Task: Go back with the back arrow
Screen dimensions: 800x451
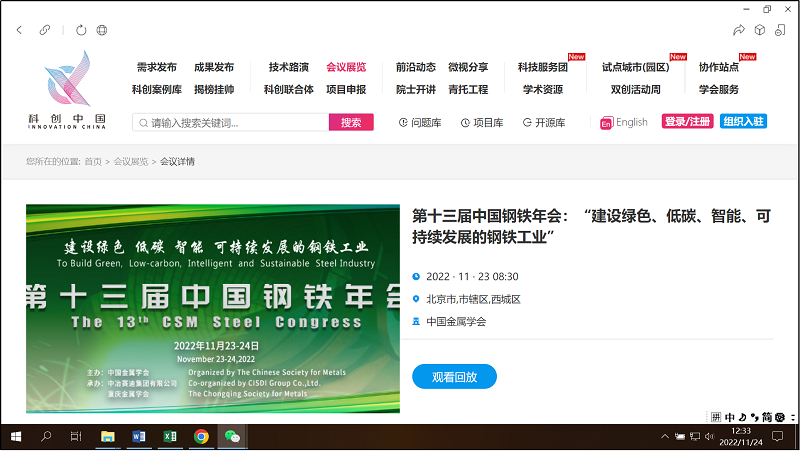Action: 19,30
